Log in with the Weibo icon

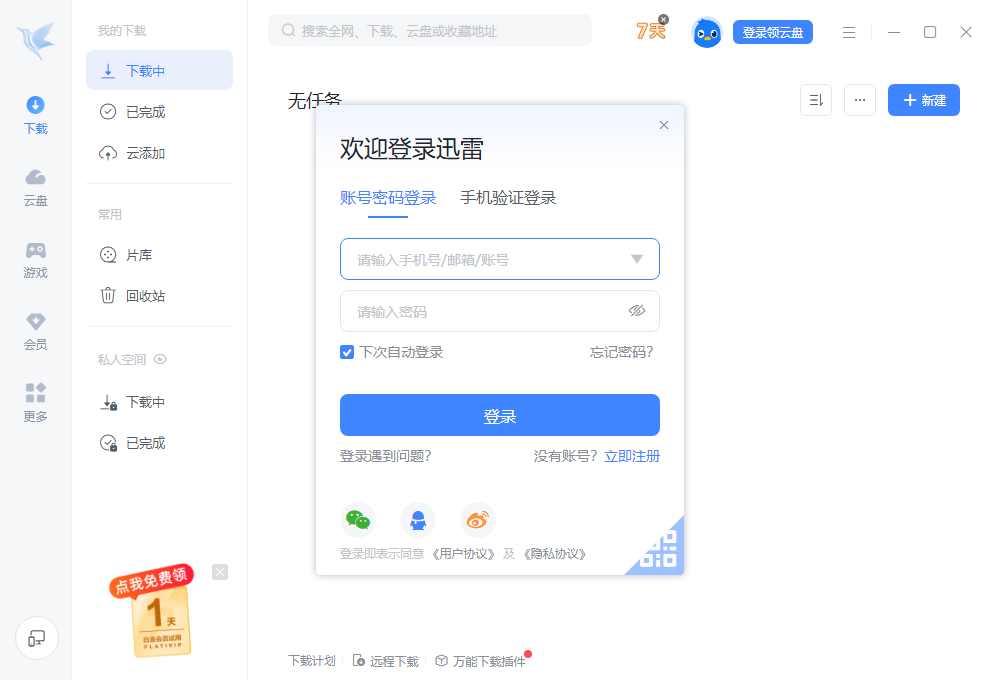coord(477,519)
